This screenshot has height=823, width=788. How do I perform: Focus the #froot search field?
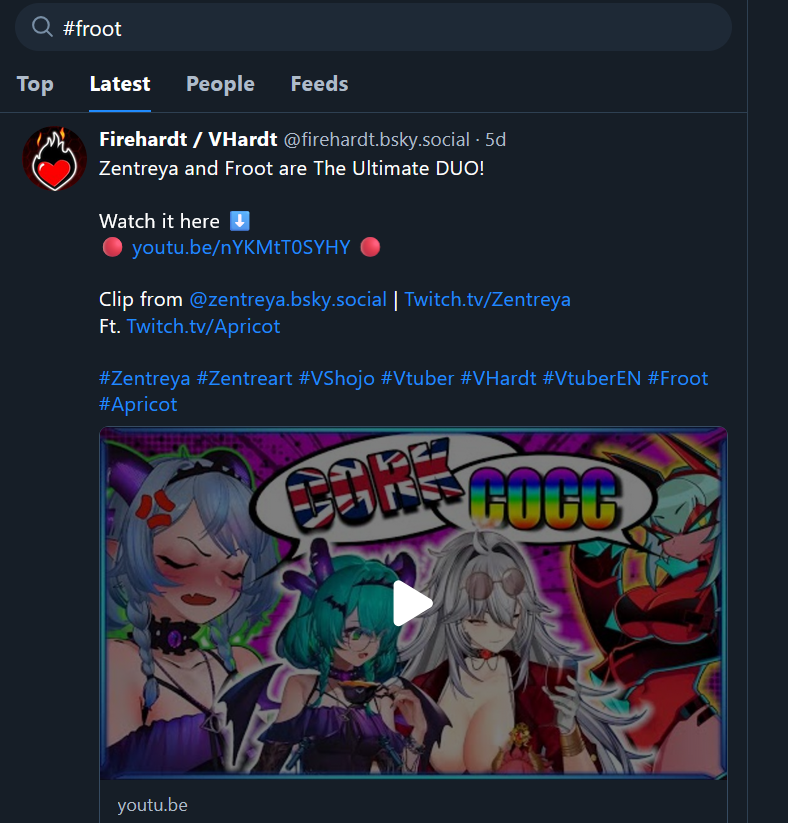373,27
